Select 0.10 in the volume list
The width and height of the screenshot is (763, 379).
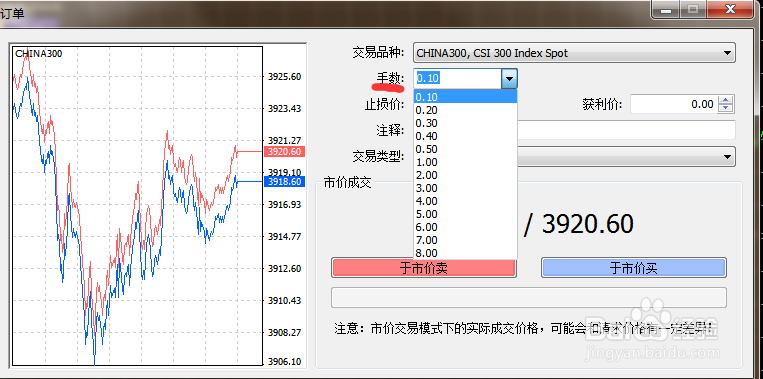tap(465, 97)
